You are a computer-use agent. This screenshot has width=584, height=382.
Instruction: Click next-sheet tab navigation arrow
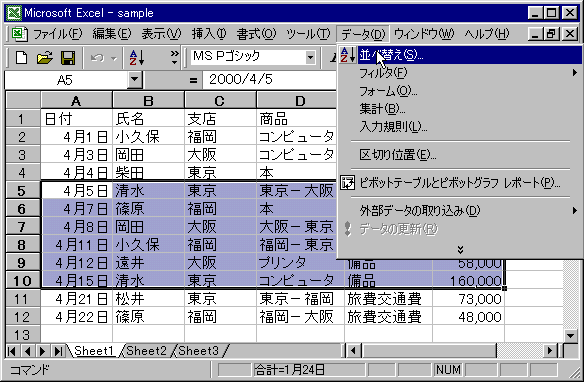click(42, 351)
